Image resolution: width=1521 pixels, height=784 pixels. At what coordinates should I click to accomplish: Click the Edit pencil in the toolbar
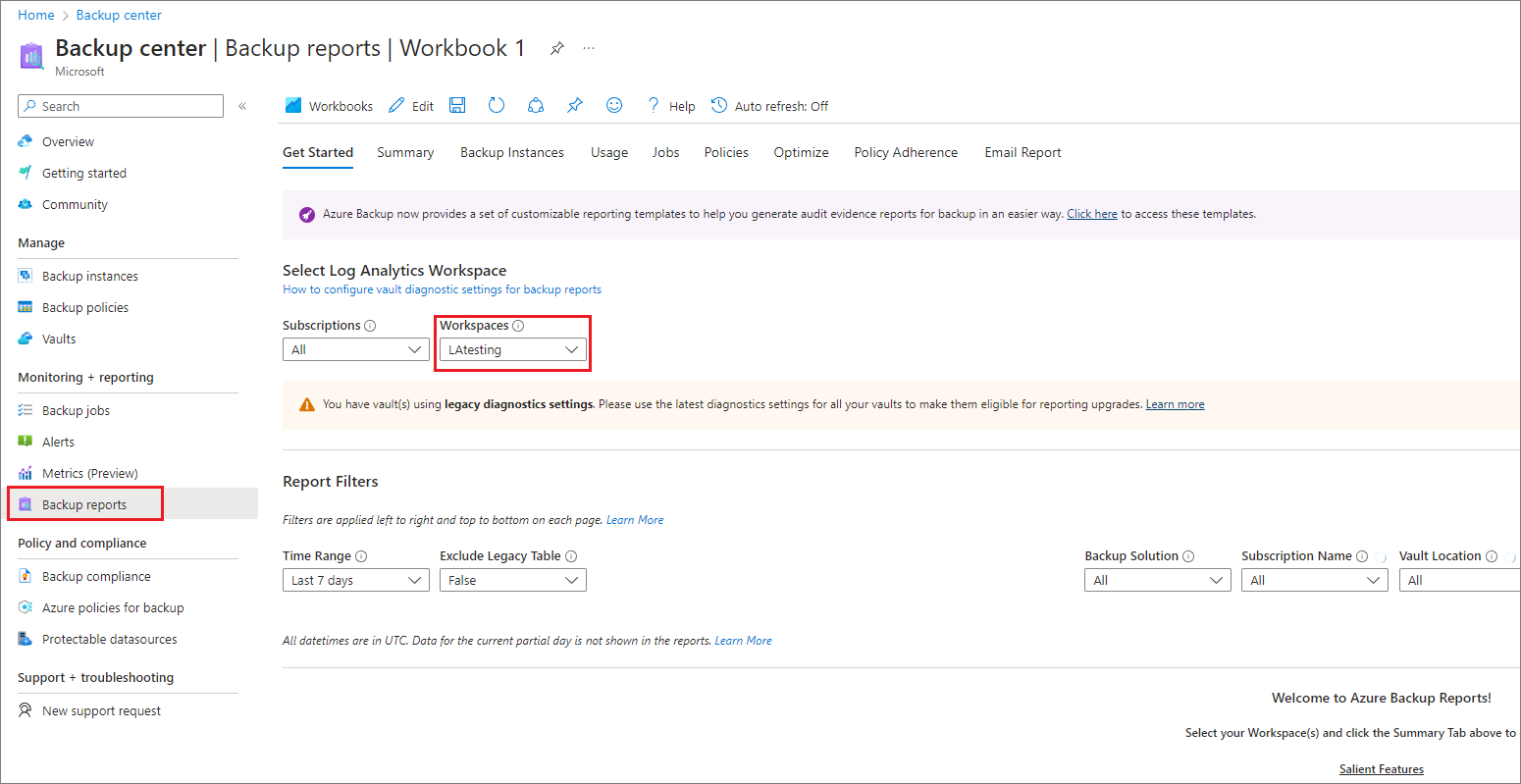coord(411,106)
